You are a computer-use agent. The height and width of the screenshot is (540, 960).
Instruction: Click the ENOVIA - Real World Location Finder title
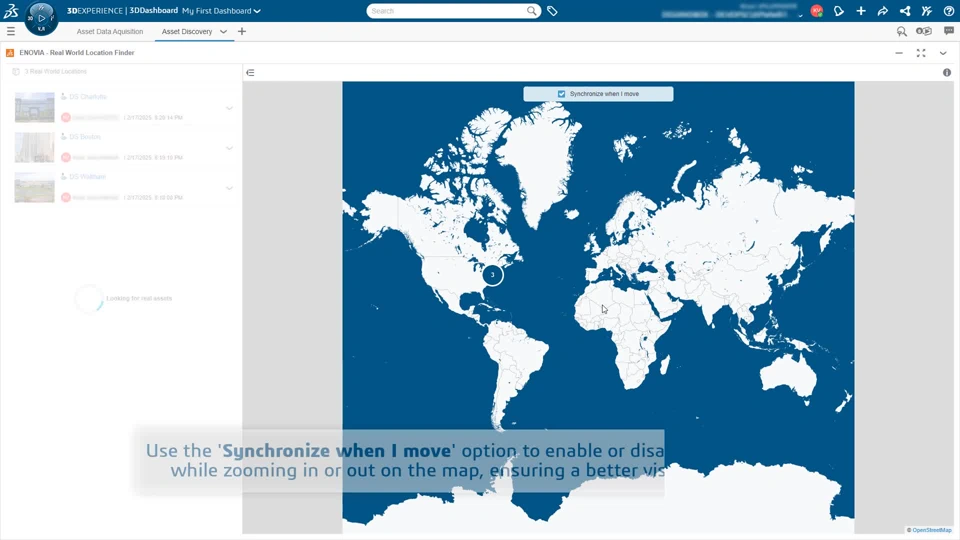point(77,53)
